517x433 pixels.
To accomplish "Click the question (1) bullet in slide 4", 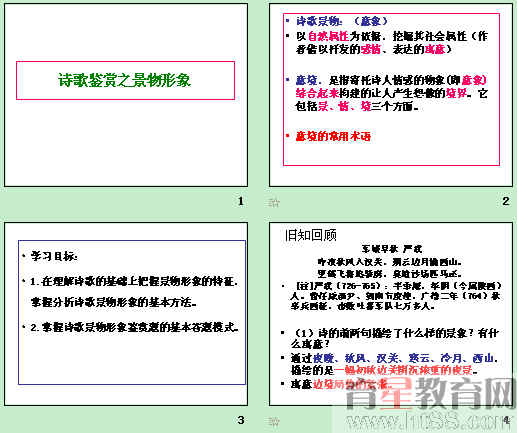I will coord(394,338).
